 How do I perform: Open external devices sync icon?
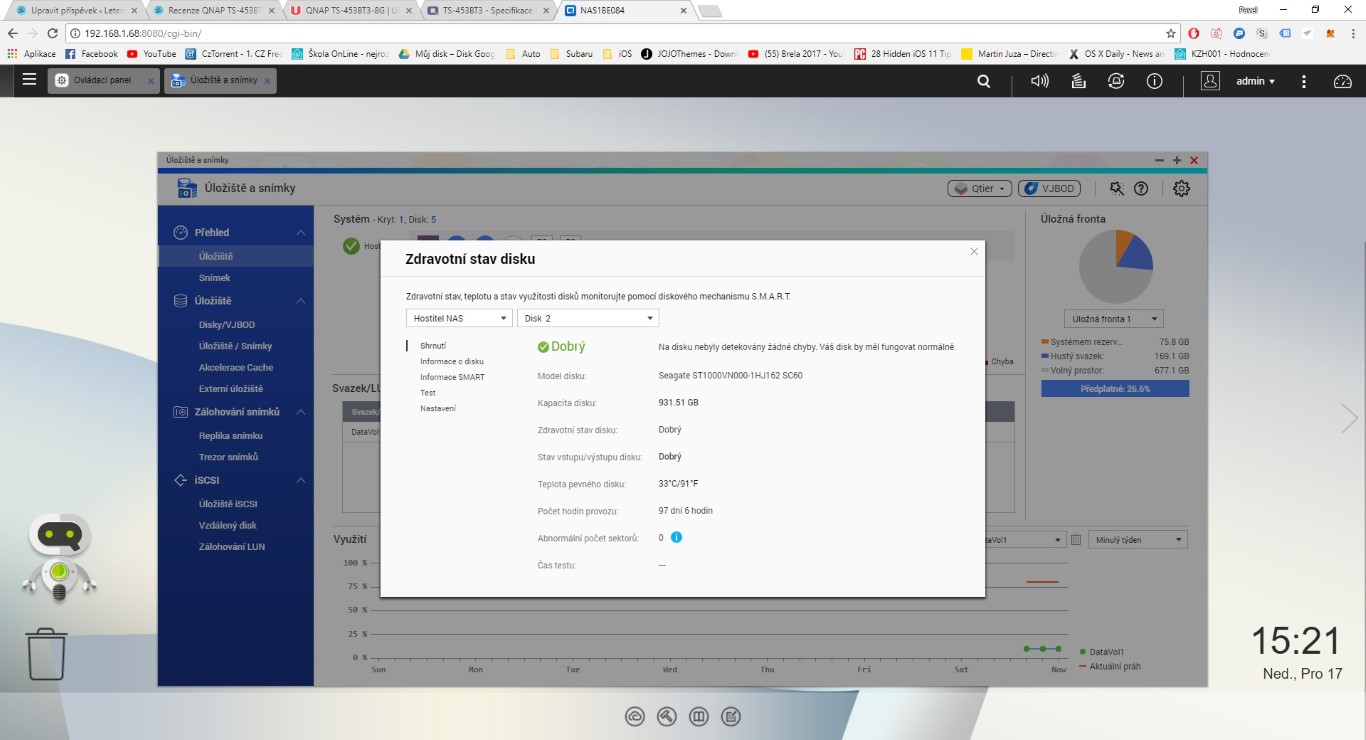pos(1116,81)
